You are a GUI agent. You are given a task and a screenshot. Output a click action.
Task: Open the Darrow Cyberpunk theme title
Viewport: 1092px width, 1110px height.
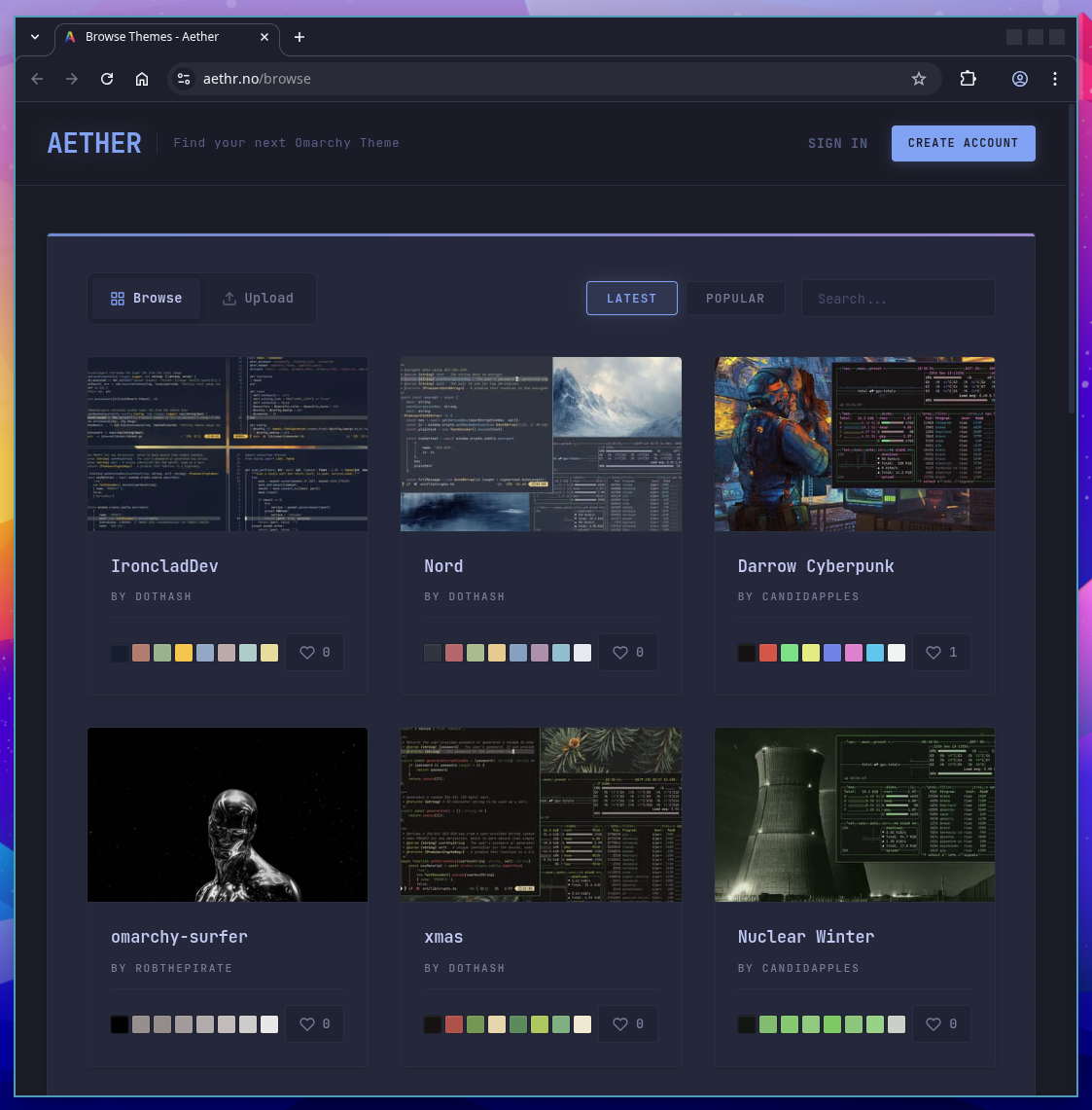pyautogui.click(x=815, y=566)
